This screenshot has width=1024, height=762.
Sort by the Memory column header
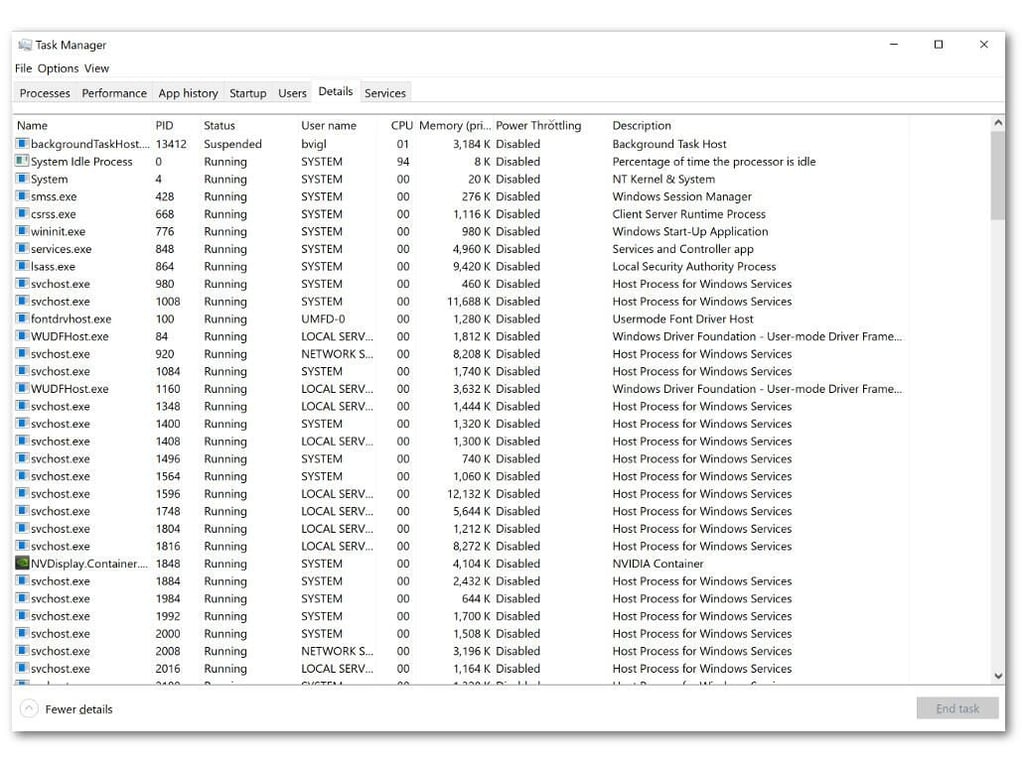click(455, 125)
